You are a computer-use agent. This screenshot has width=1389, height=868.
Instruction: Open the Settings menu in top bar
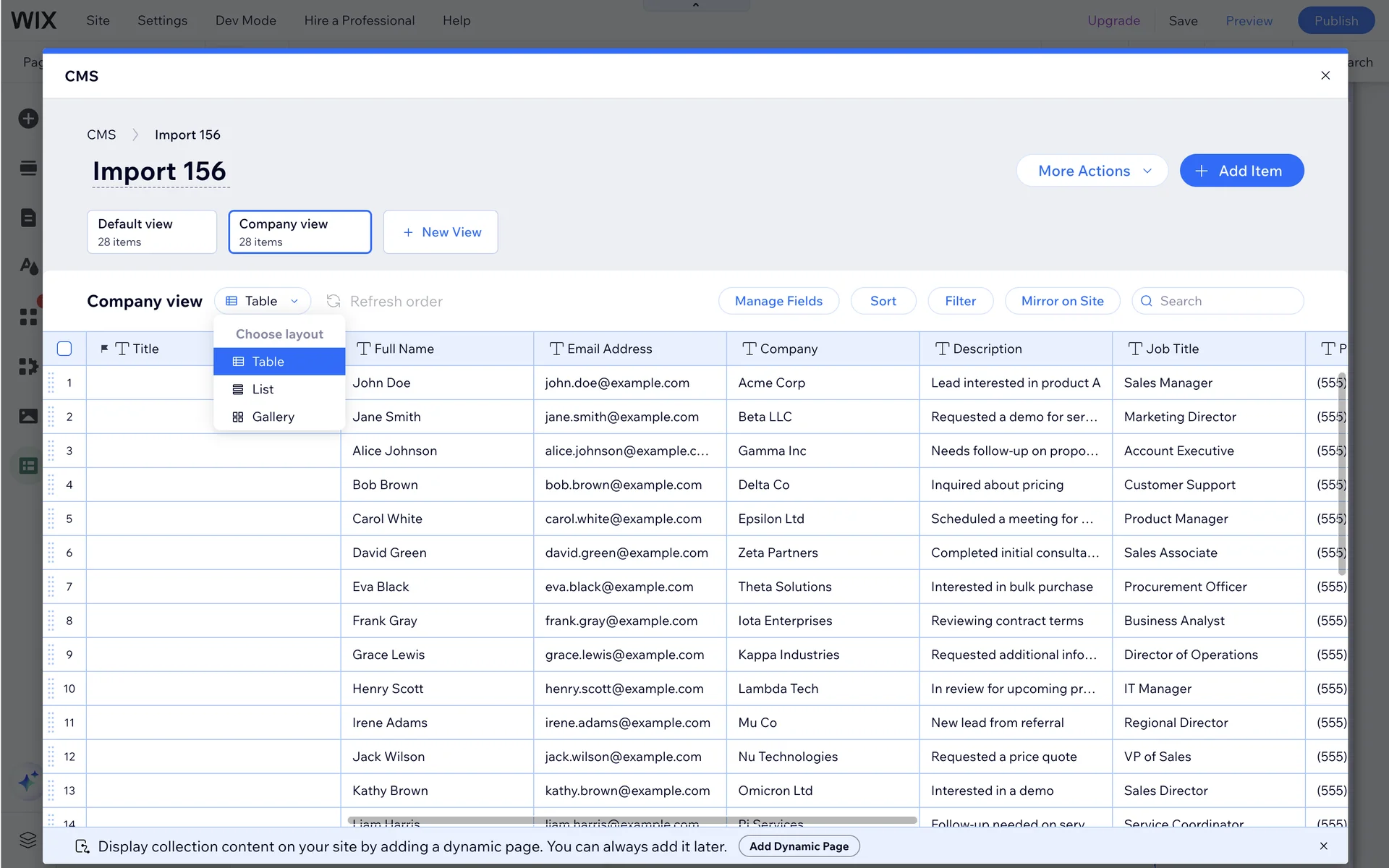coord(162,20)
